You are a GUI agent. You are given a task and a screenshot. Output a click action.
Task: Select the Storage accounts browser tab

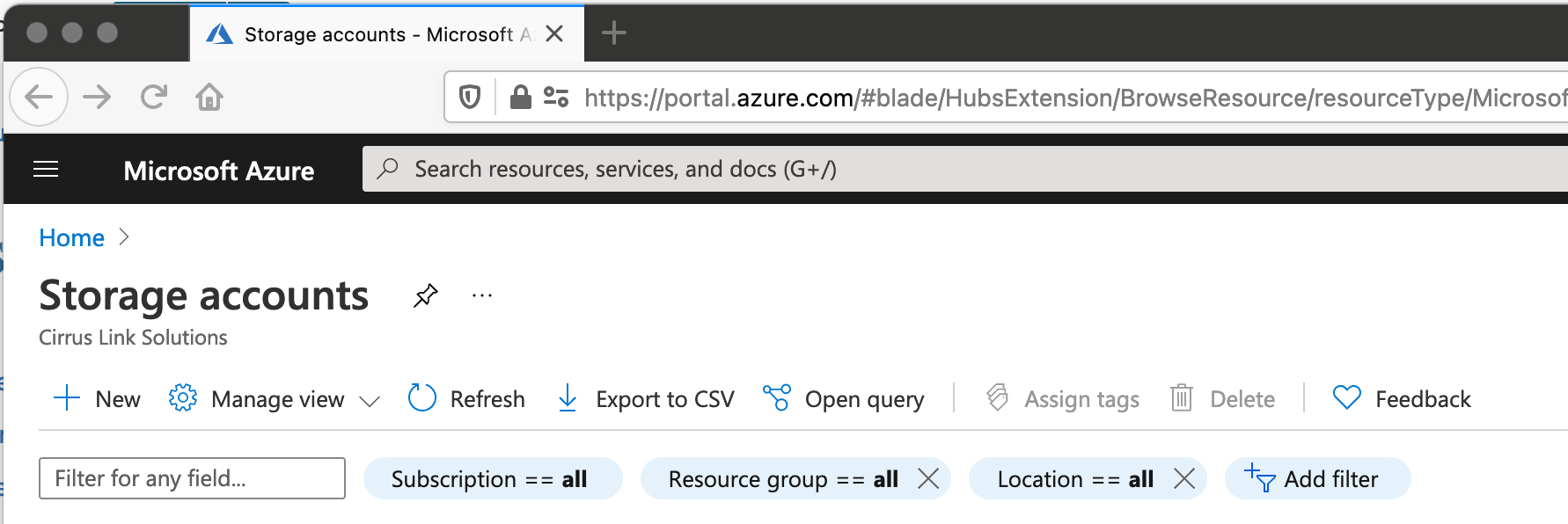click(370, 34)
